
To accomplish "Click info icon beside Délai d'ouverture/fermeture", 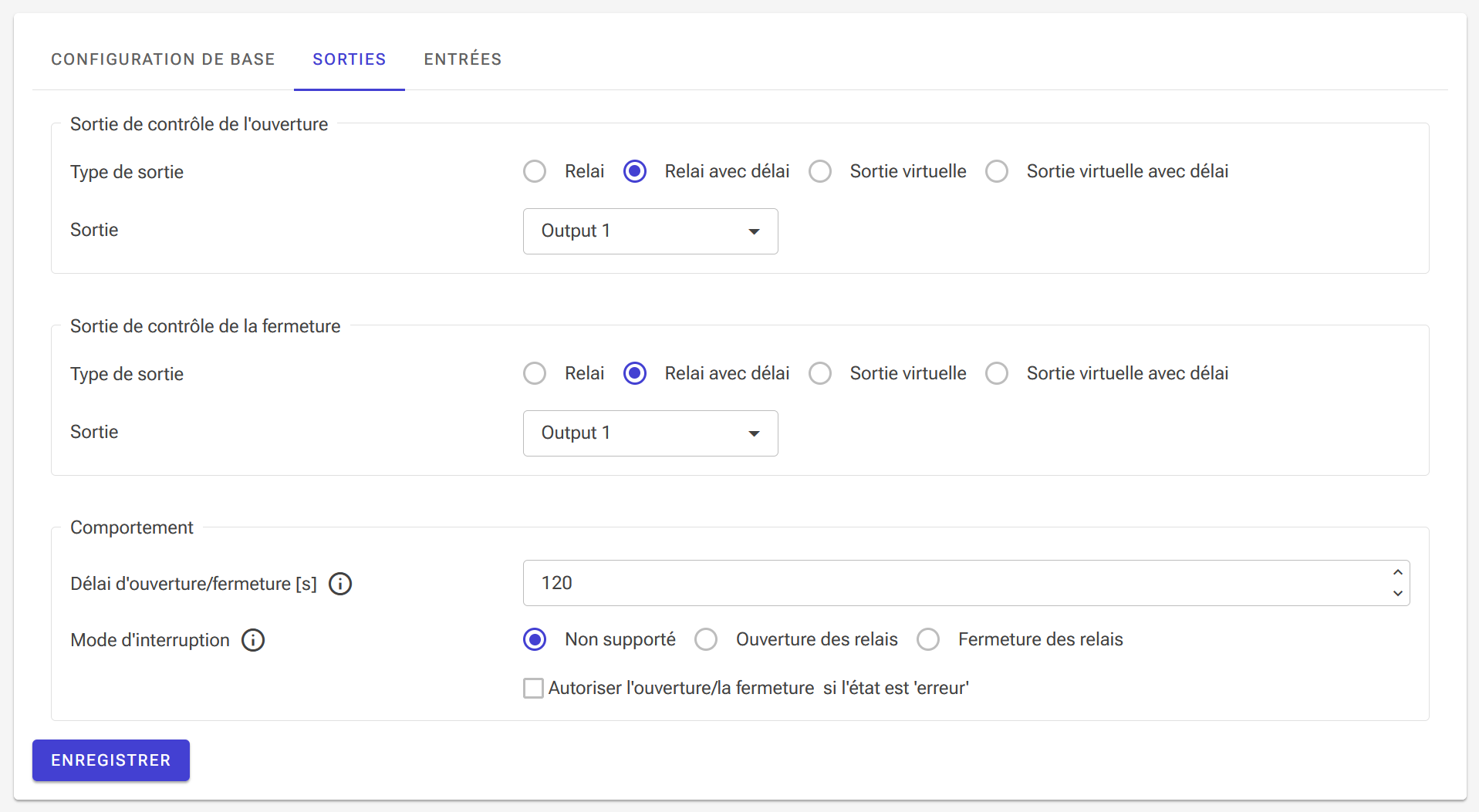I will pos(340,584).
